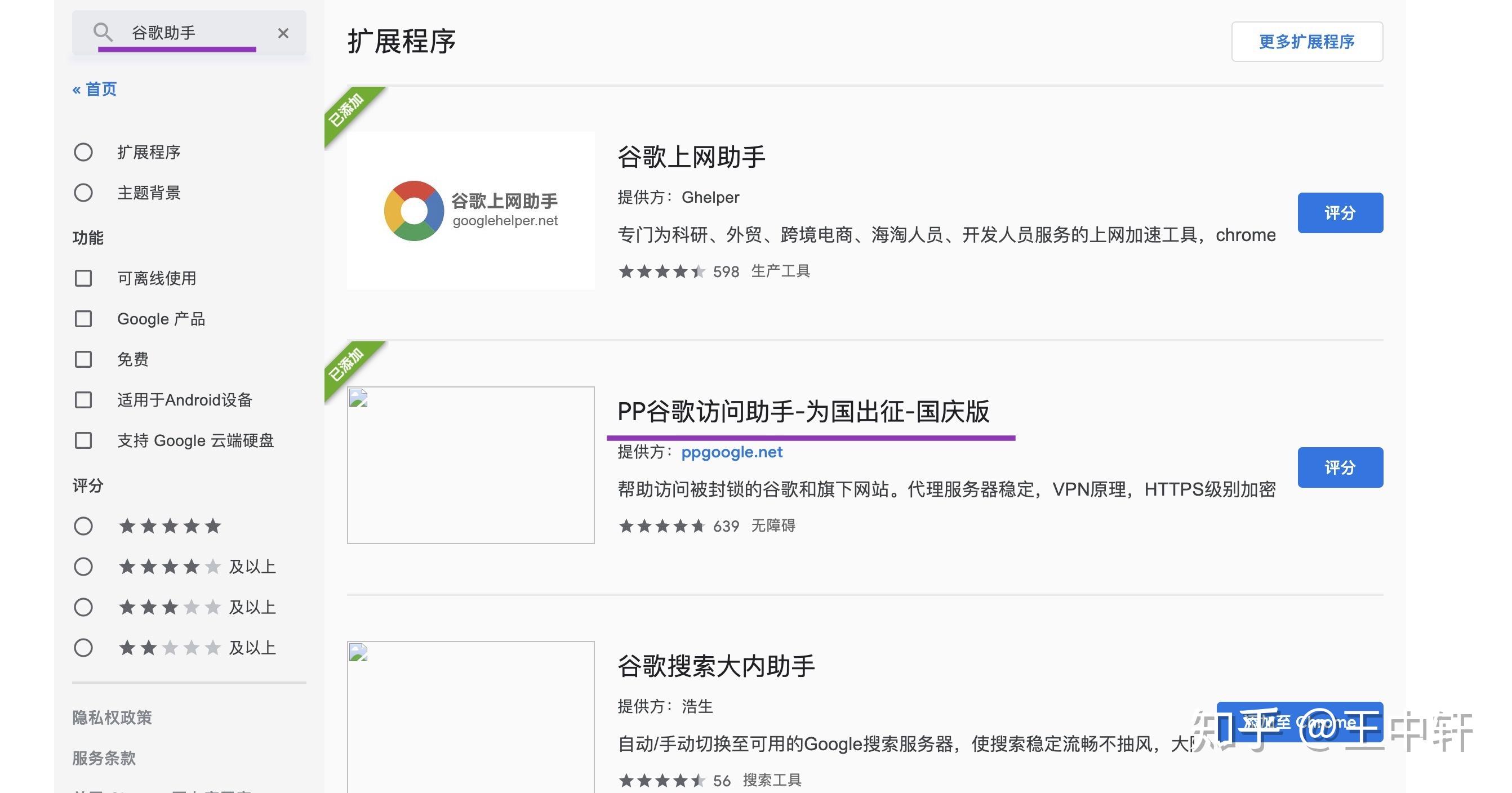Viewport: 1512px width, 793px height.
Task: Click the PP谷歌访问助手 description line
Action: 947,489
